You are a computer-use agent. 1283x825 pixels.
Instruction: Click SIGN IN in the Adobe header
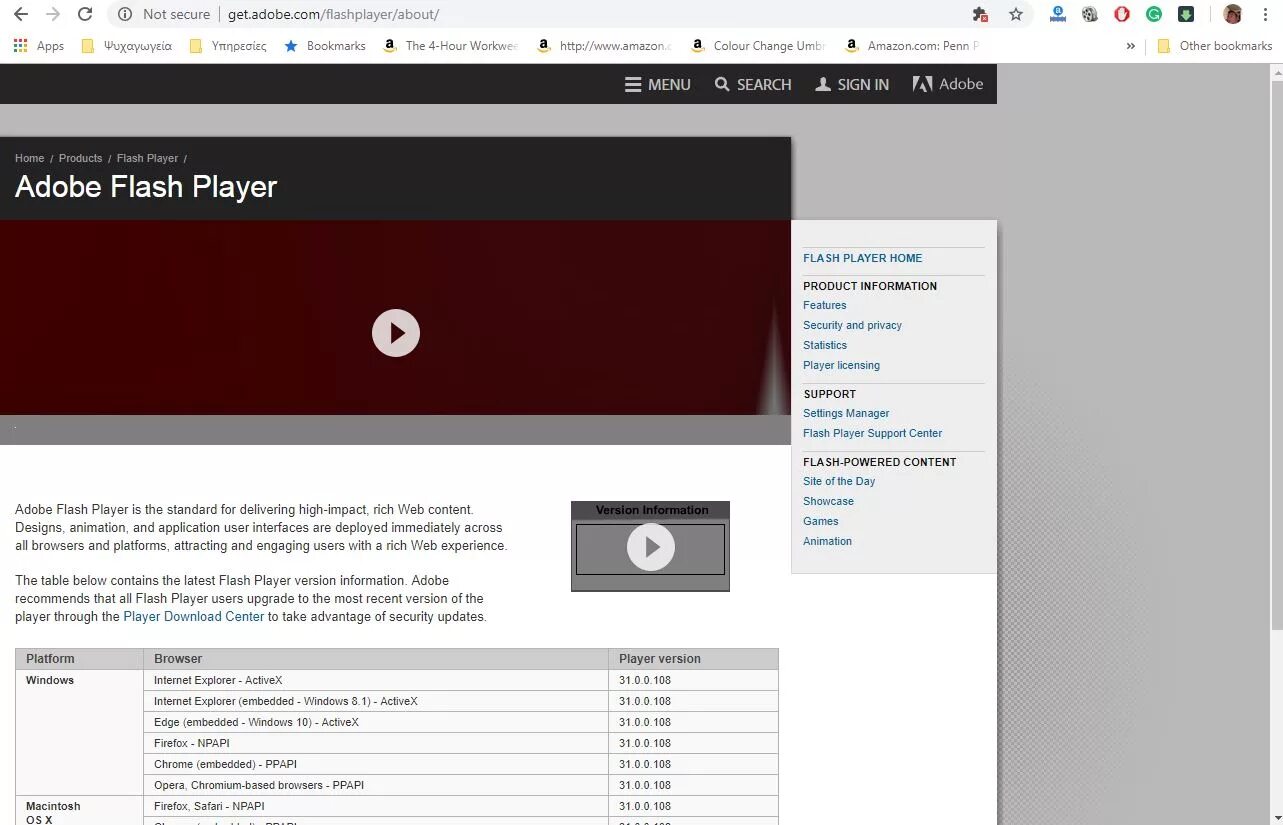click(852, 85)
